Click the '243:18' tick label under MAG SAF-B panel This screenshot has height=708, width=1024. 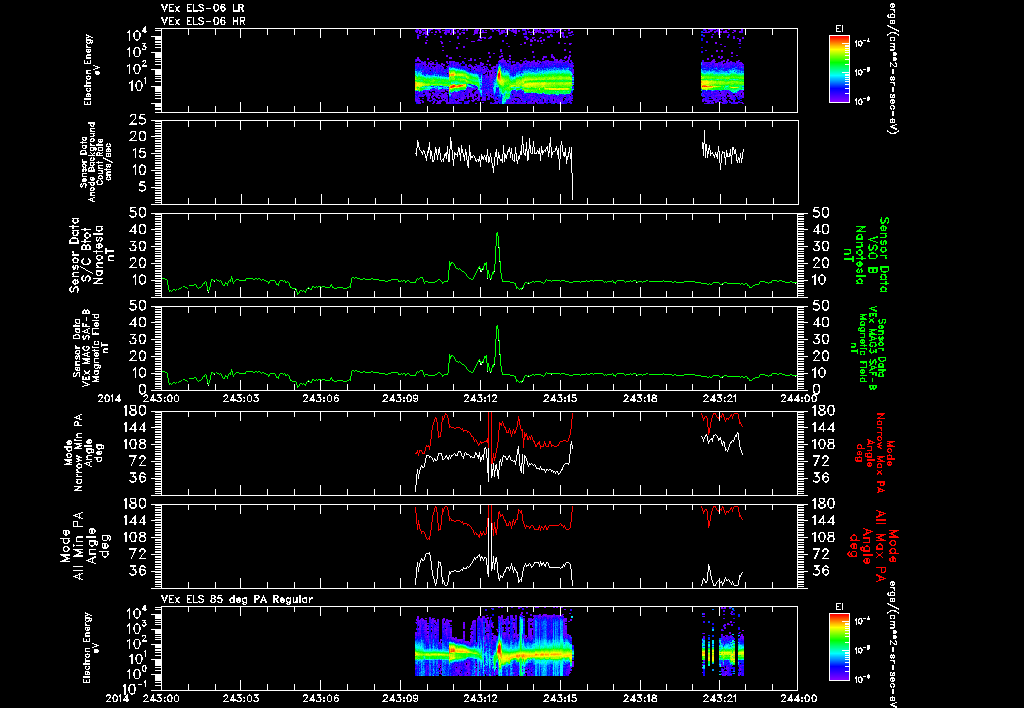(640, 398)
